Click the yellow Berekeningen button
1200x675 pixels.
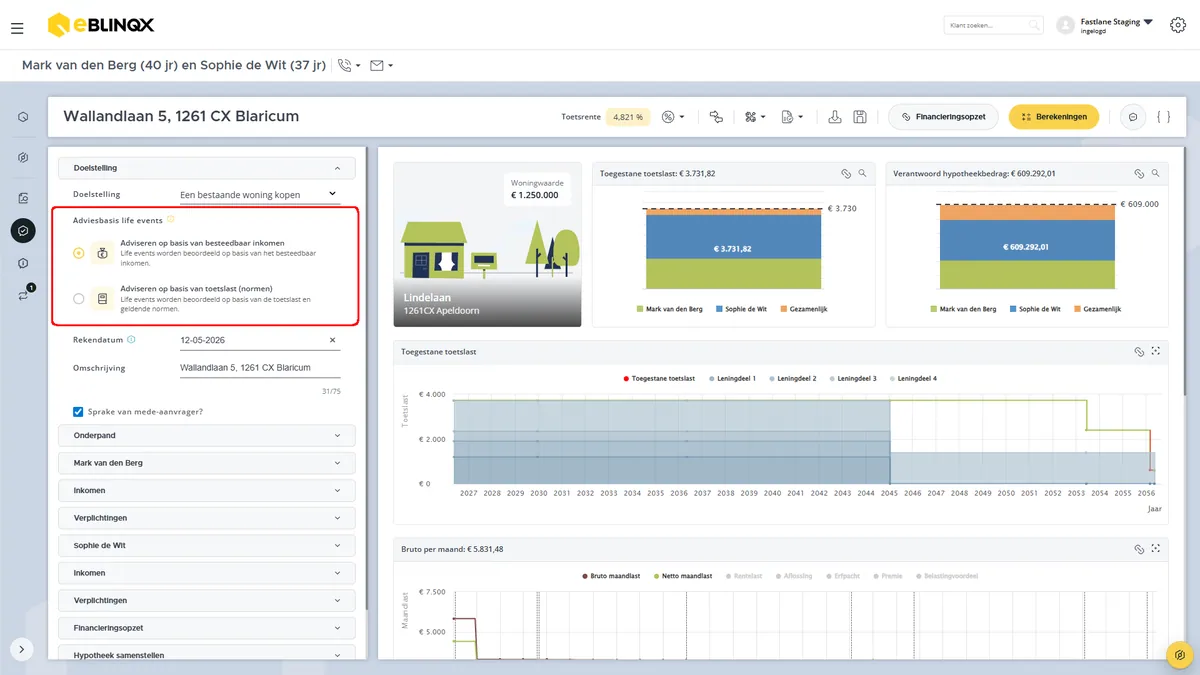pyautogui.click(x=1054, y=117)
